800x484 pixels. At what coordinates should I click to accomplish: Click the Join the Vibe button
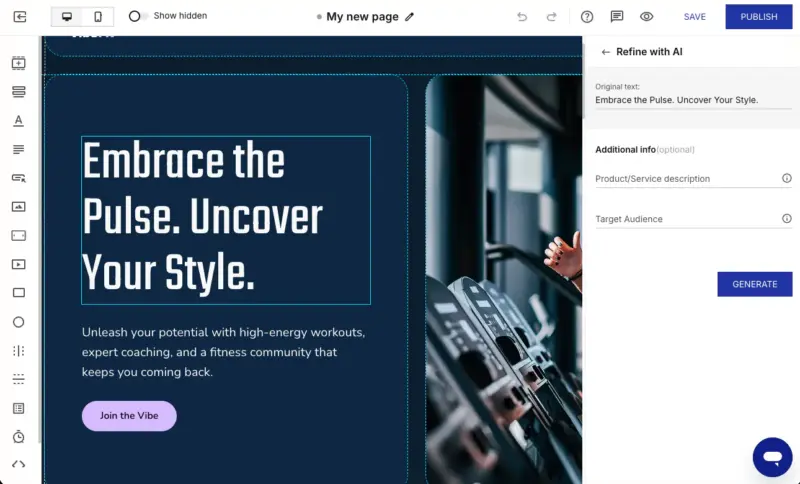tap(129, 416)
